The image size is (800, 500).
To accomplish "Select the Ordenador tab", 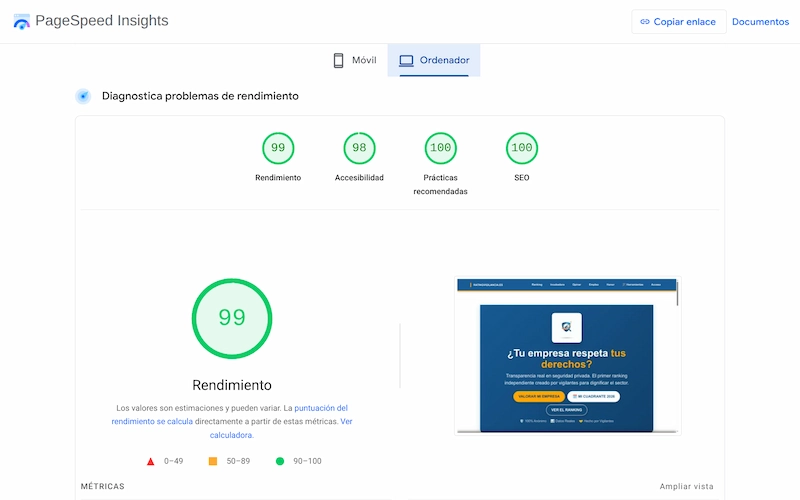I will [434, 60].
